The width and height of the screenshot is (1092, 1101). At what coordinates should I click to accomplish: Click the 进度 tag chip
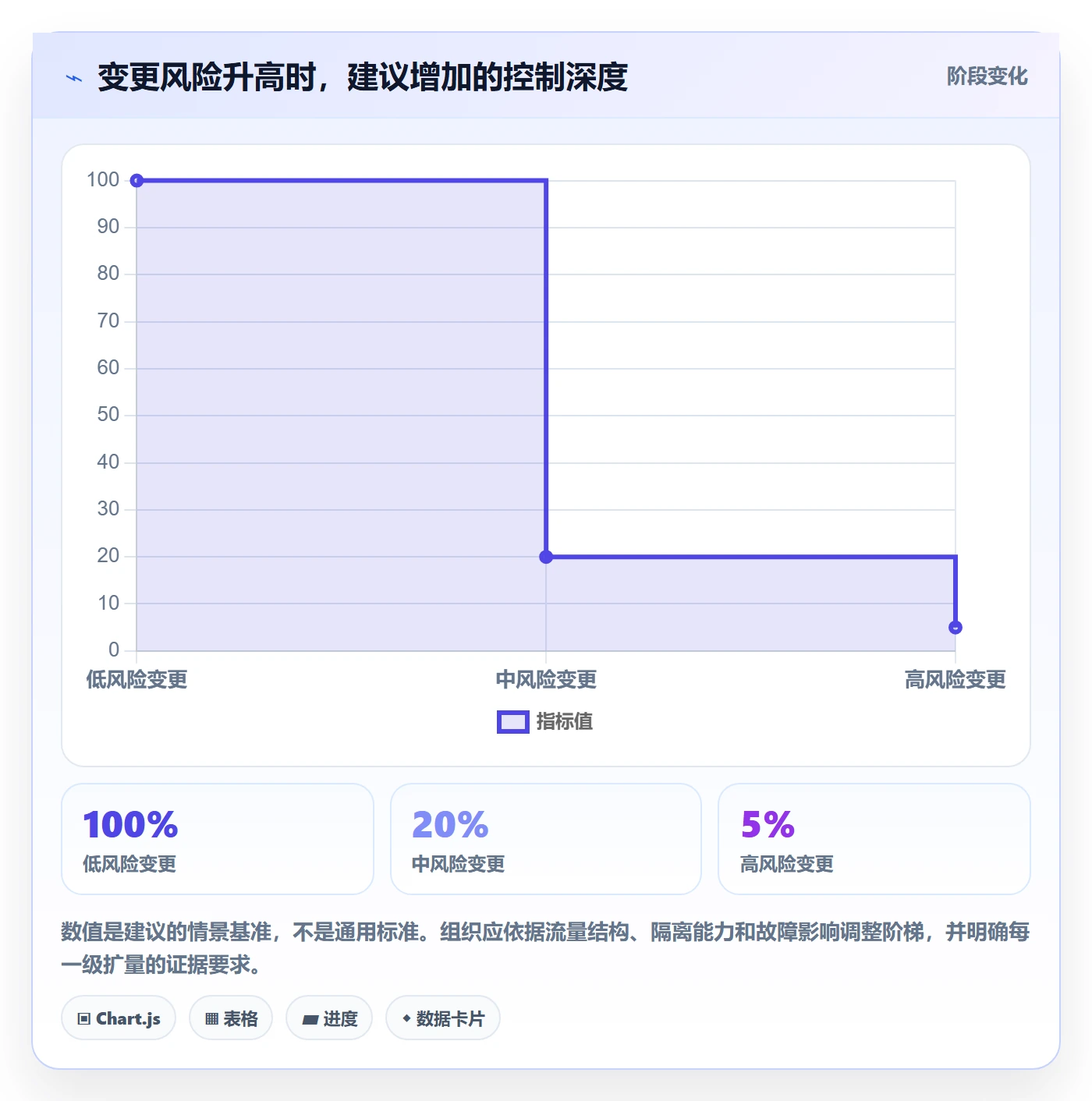(x=329, y=1018)
